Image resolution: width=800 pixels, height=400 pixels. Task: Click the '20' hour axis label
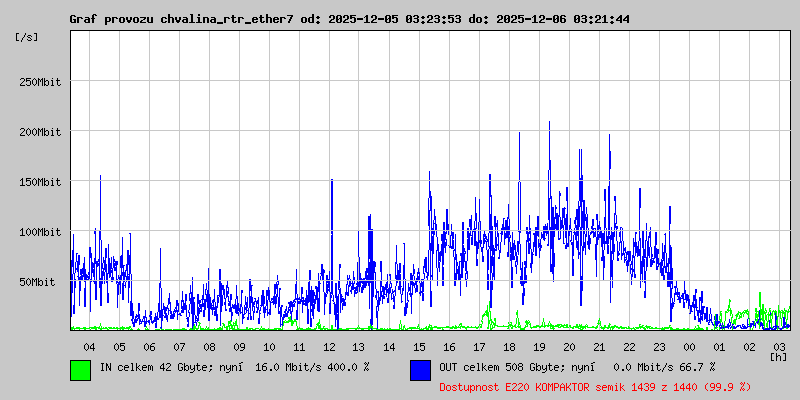(x=569, y=347)
